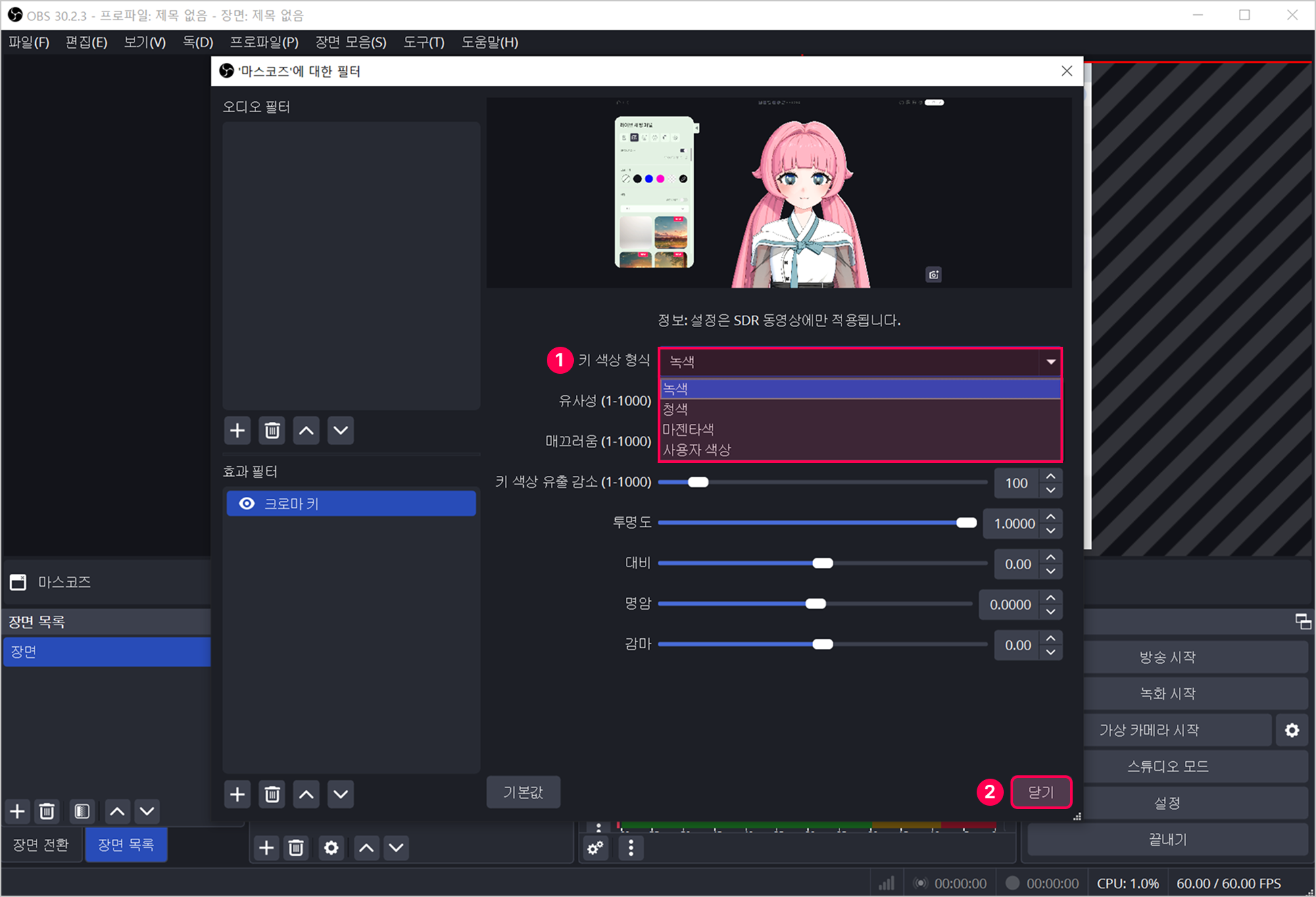Open the 프로파일(P) menu
This screenshot has width=1316, height=897.
264,43
